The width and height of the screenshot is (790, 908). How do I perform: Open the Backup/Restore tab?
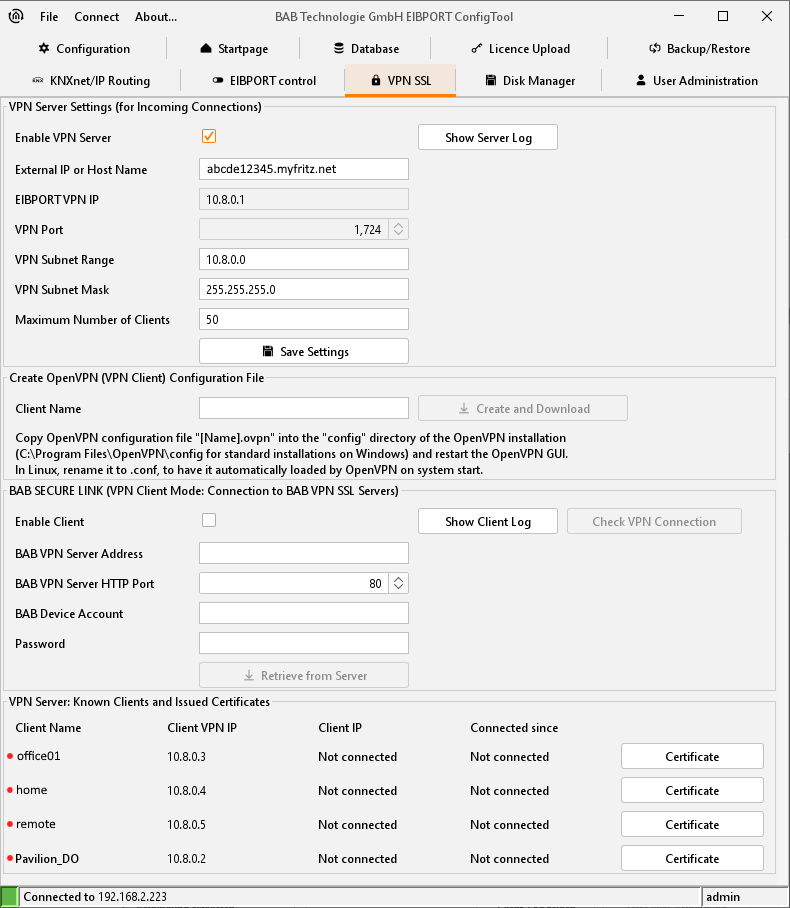699,48
